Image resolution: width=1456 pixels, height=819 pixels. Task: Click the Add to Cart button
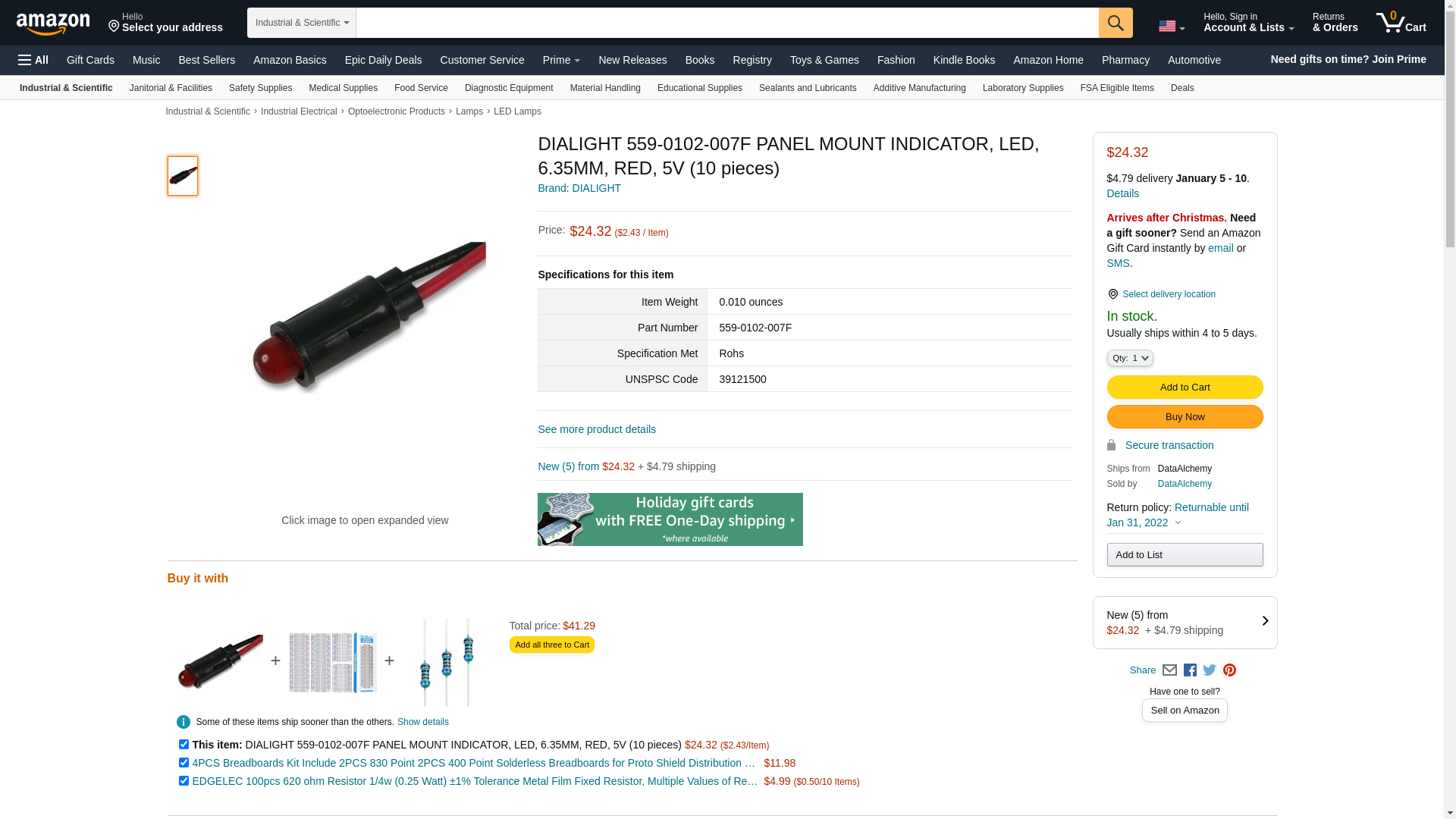coord(1185,388)
